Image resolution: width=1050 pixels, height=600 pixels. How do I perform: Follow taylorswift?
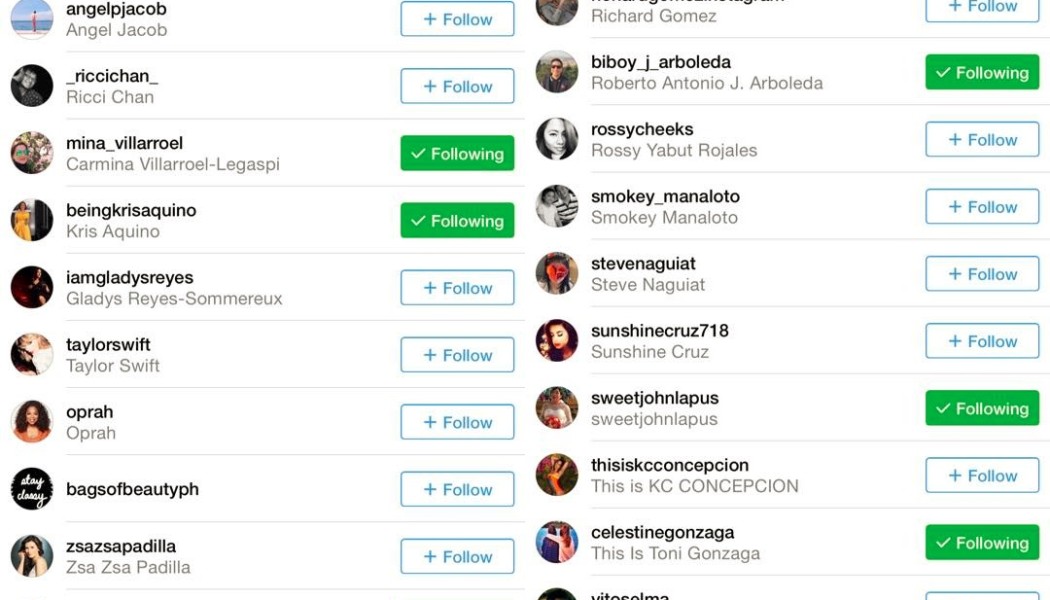[457, 355]
